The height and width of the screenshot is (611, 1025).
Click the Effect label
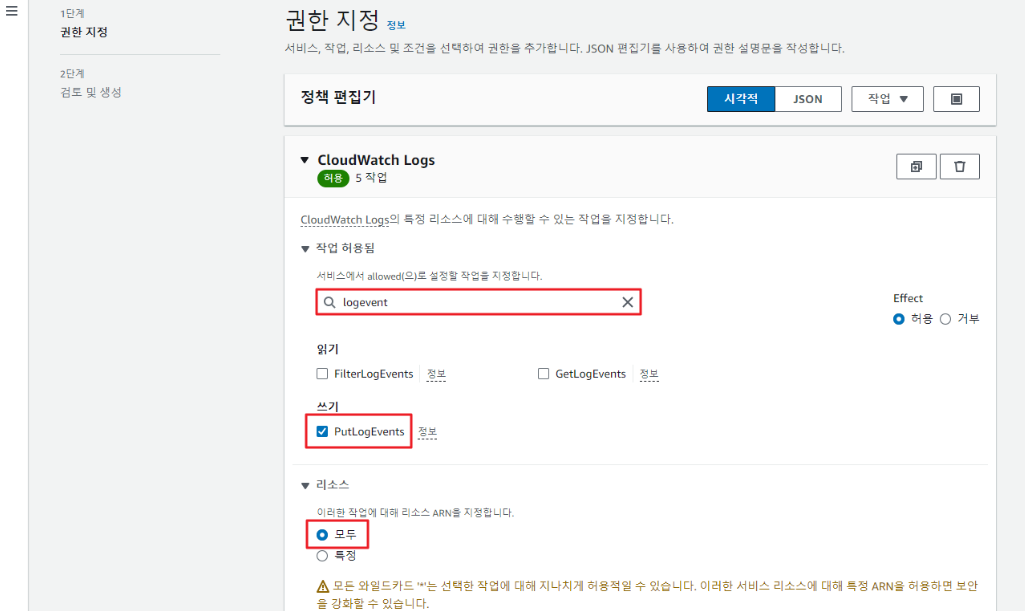coord(908,298)
